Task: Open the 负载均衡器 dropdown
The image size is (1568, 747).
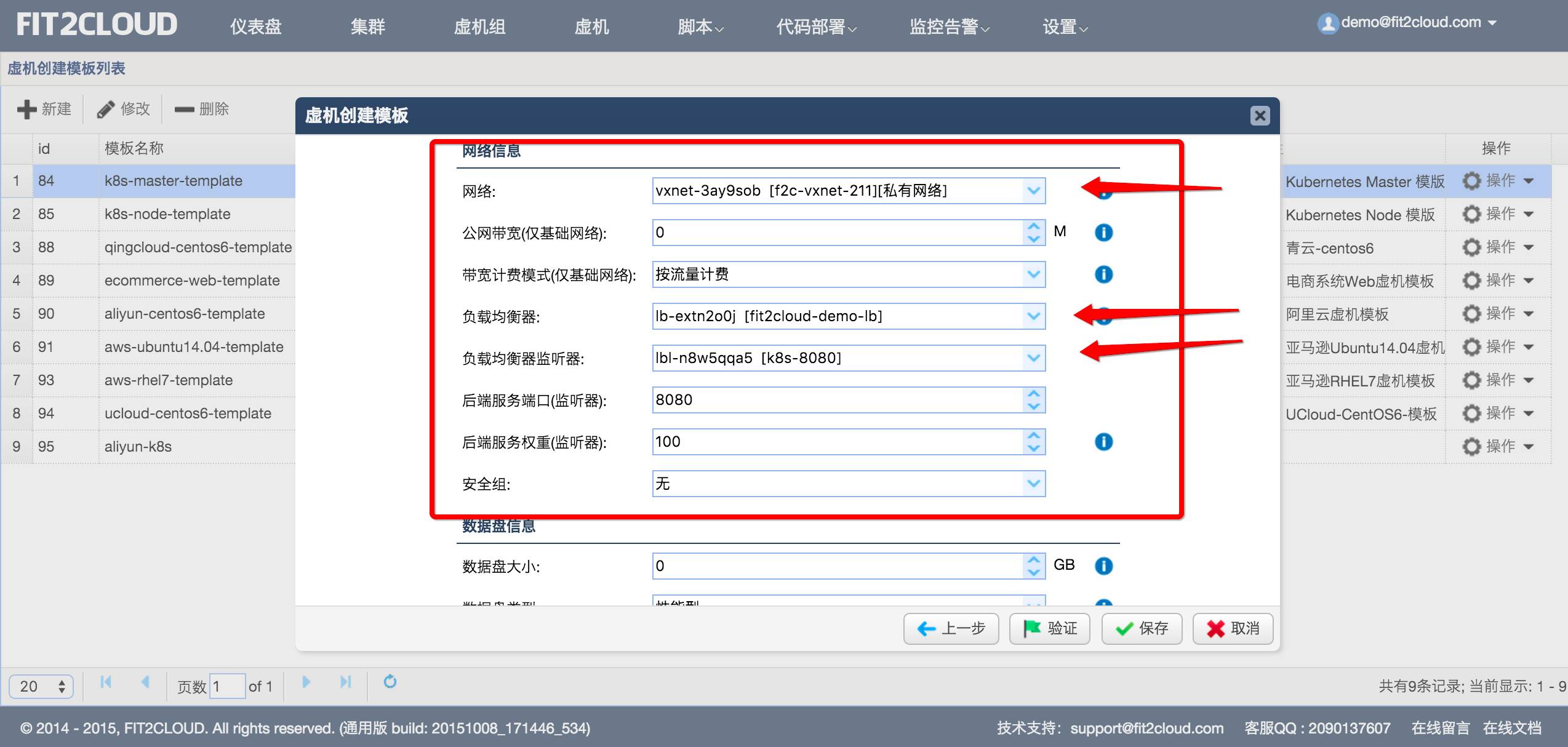Action: pos(1033,316)
